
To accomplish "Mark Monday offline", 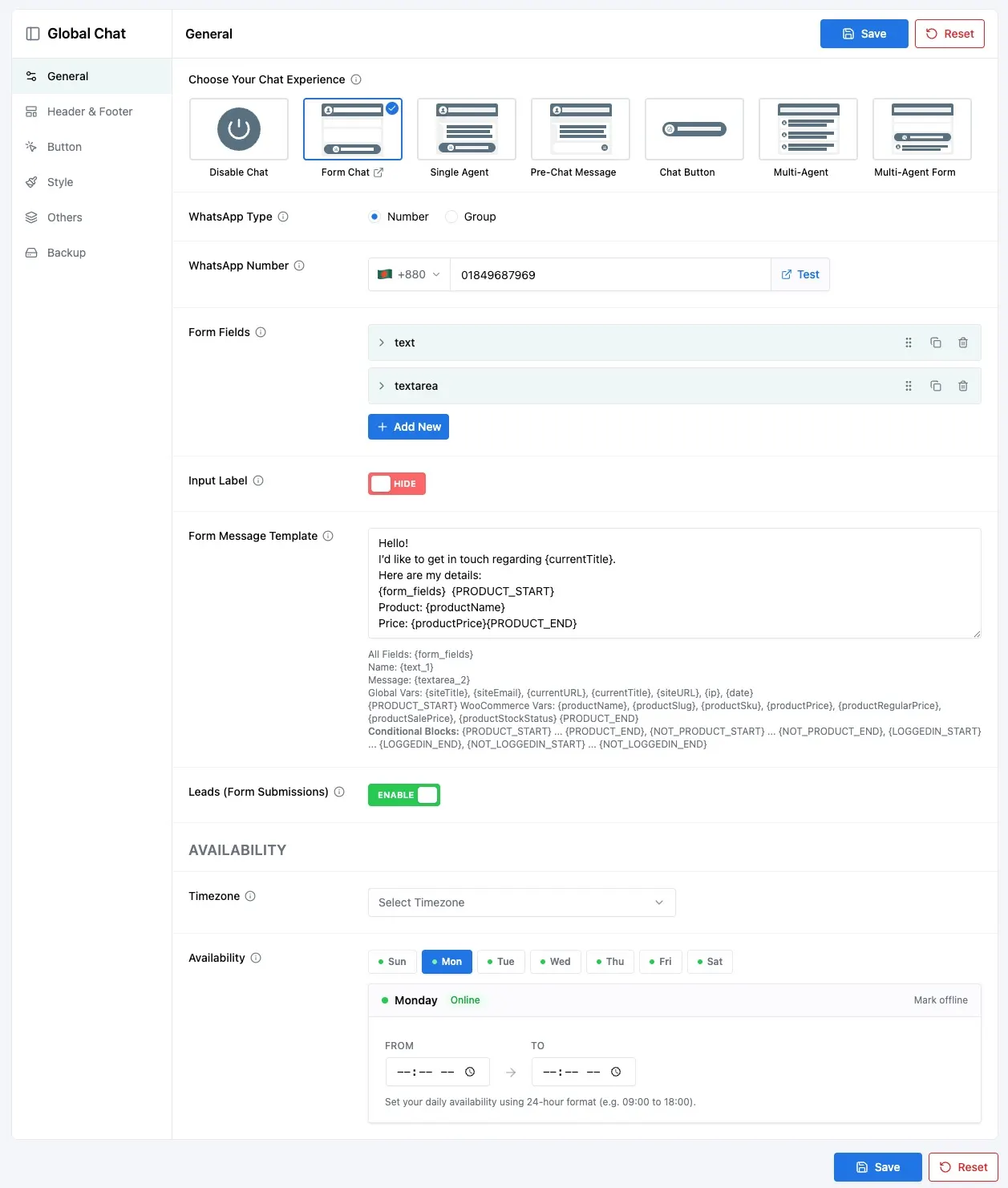I will click(941, 1000).
